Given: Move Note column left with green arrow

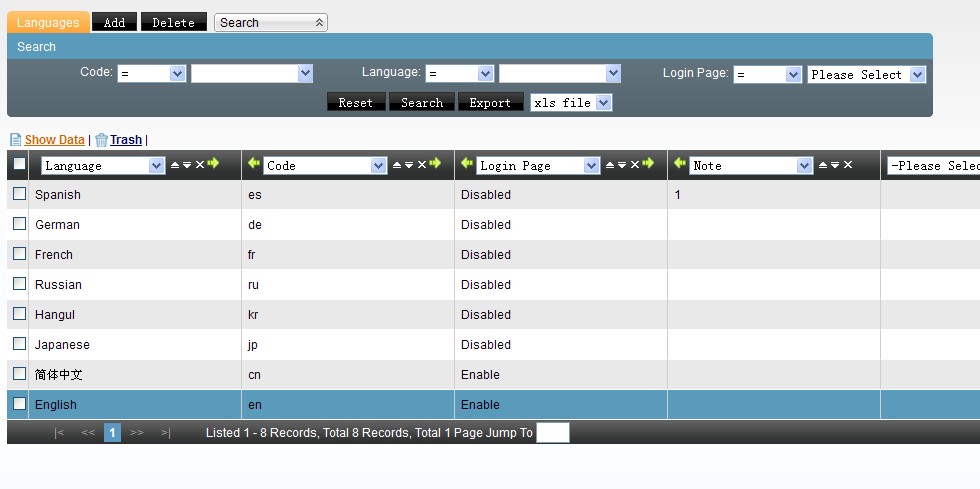Looking at the screenshot, I should tap(680, 164).
